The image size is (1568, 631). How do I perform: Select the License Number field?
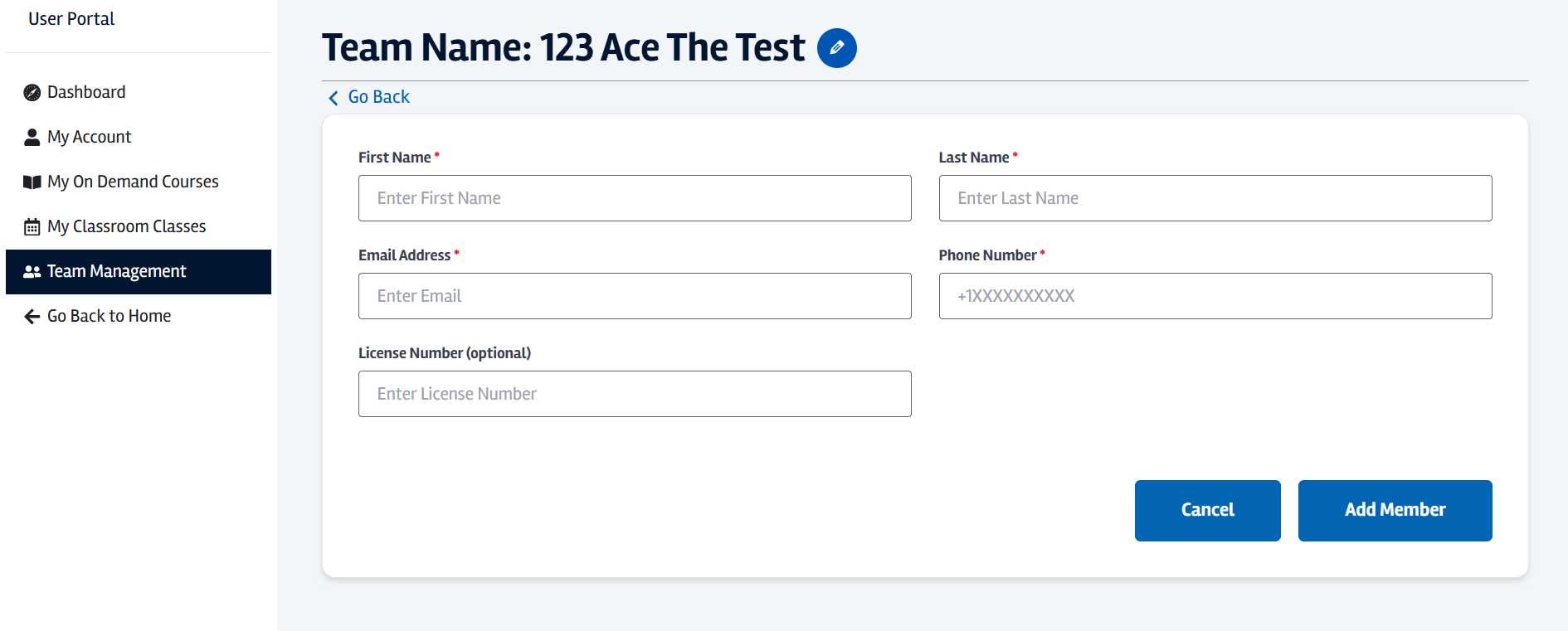[x=635, y=394]
